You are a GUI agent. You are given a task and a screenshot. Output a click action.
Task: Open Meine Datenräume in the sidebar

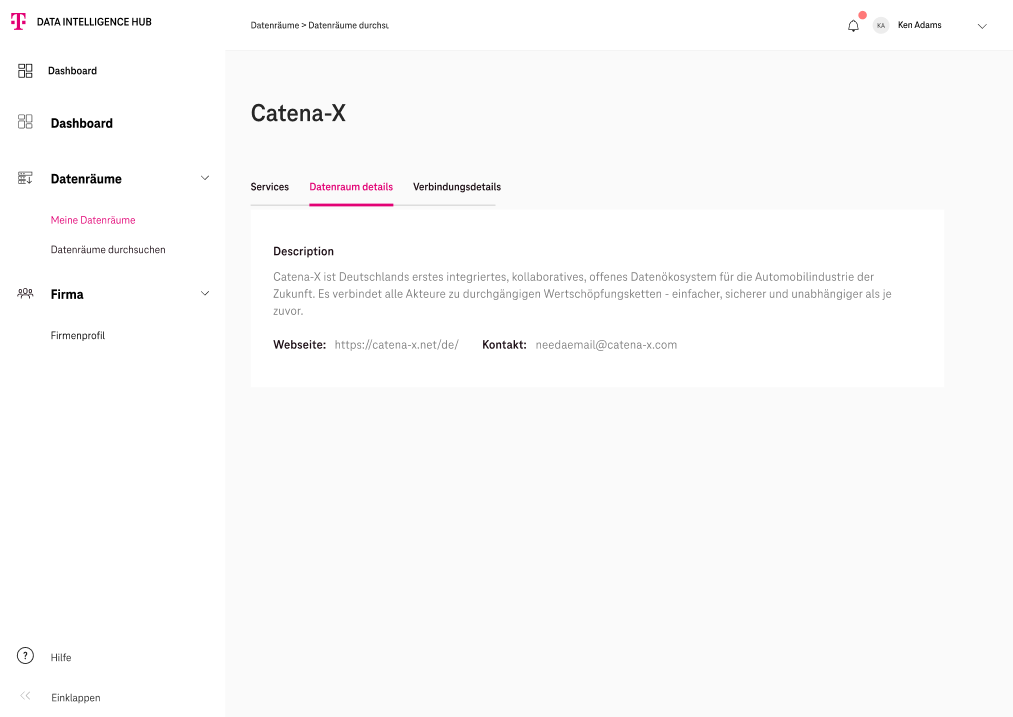click(x=93, y=220)
